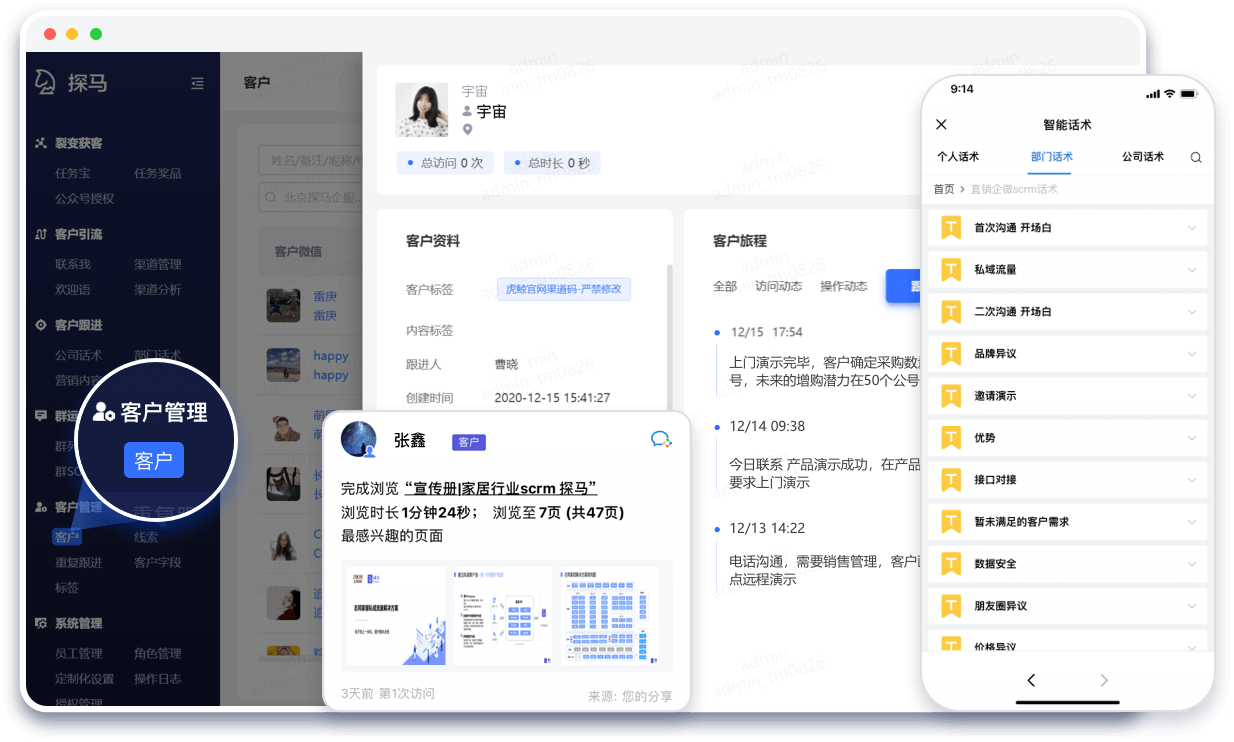Click the 探马 horse logo icon
This screenshot has height=742, width=1234.
coord(46,84)
